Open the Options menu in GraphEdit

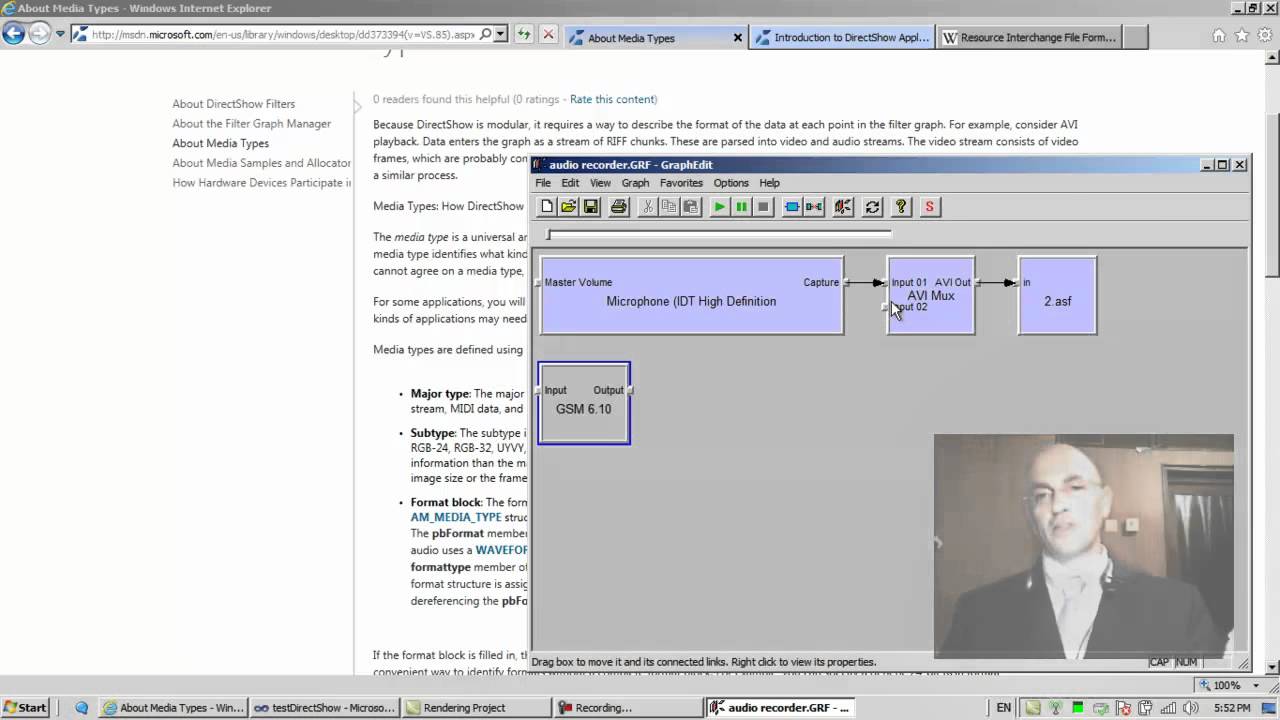[731, 183]
